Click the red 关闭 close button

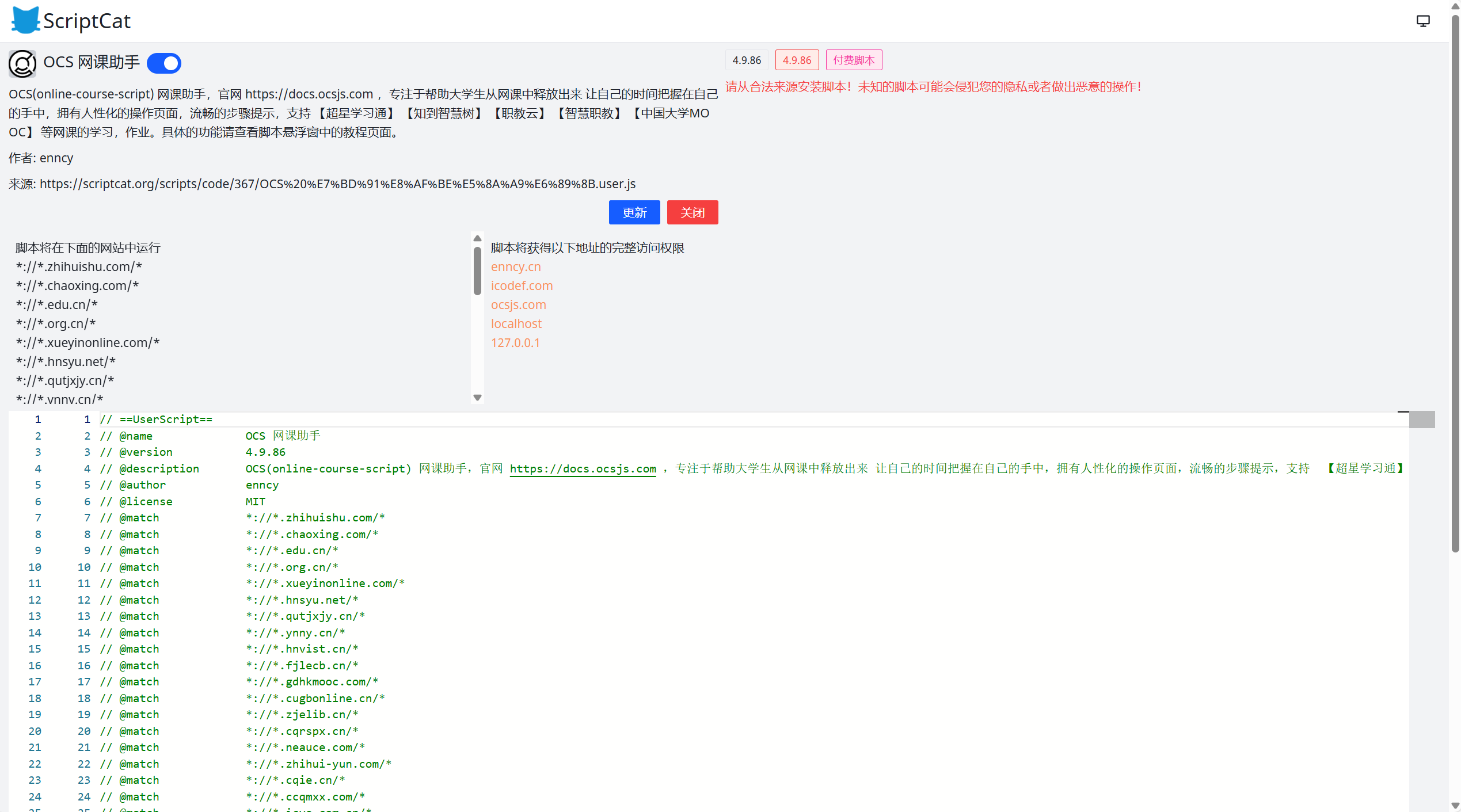pyautogui.click(x=692, y=212)
